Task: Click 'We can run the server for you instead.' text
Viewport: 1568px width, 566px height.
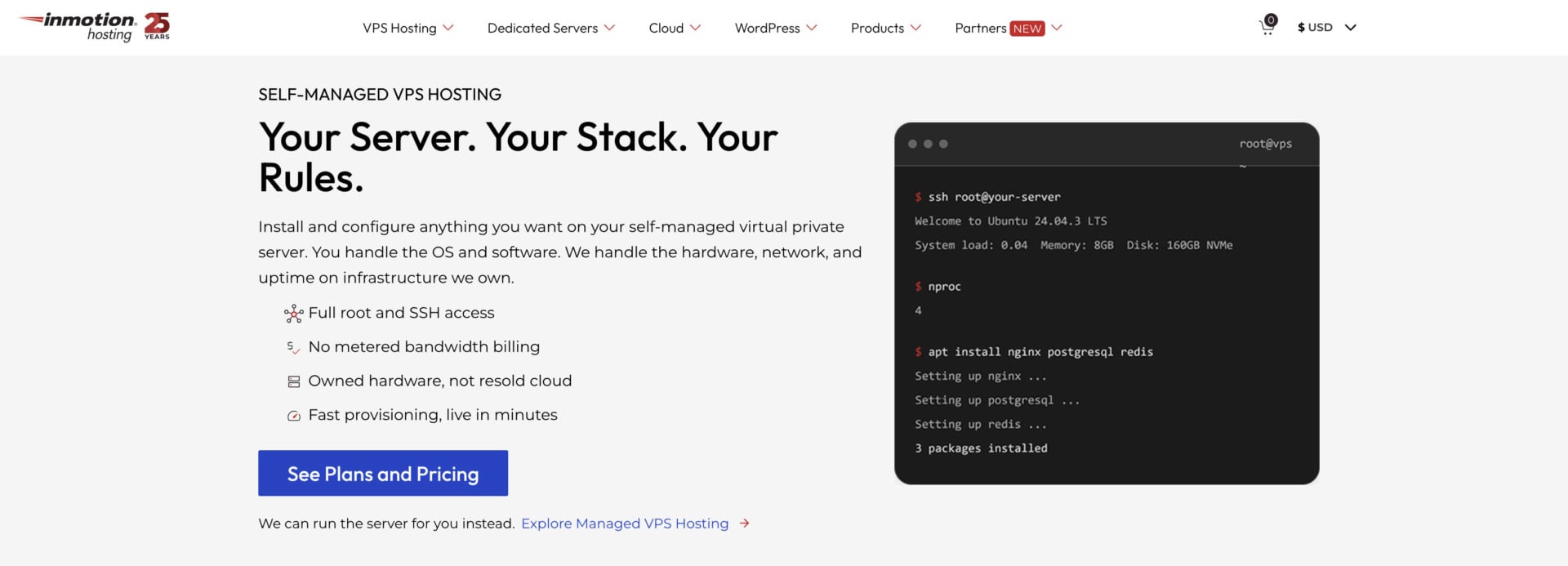Action: coord(386,524)
